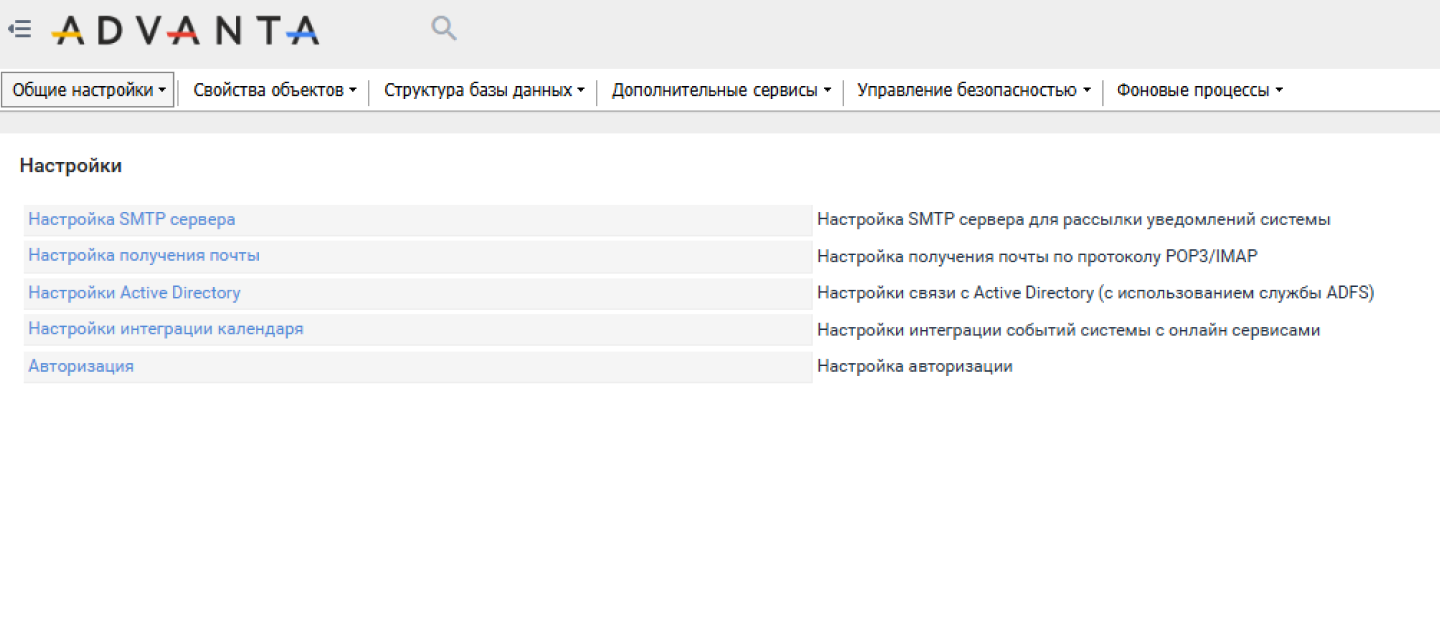This screenshot has width=1440, height=640.
Task: Open the Фоновые процессы menu
Action: tap(1199, 90)
